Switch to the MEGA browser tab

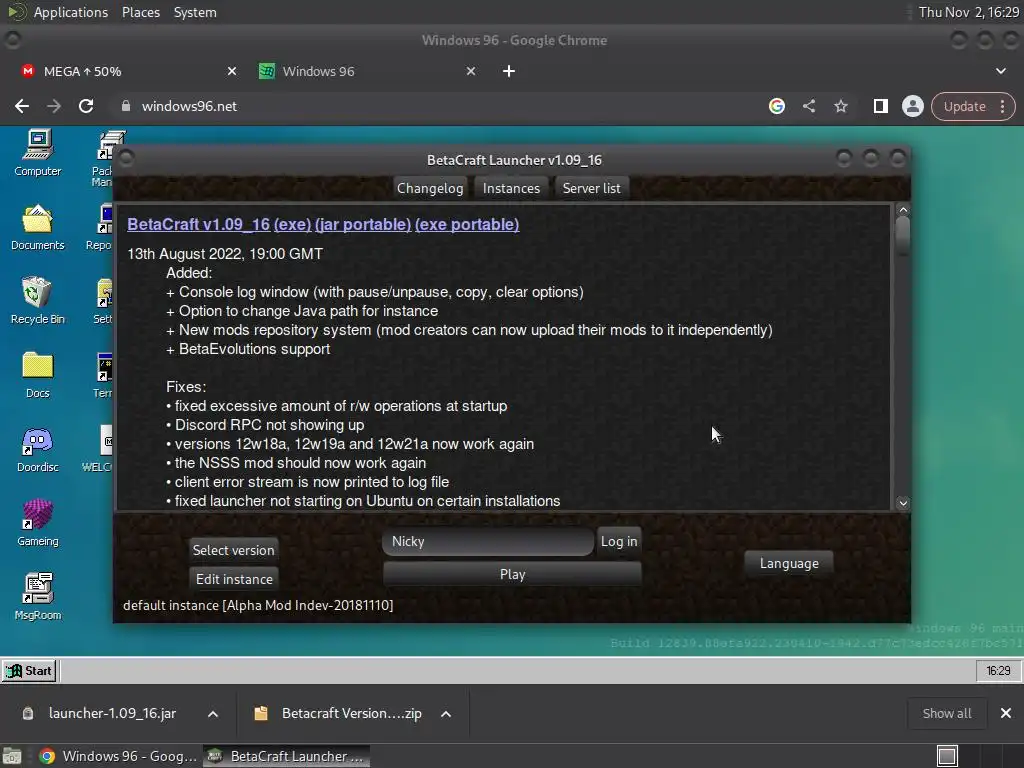pyautogui.click(x=127, y=71)
